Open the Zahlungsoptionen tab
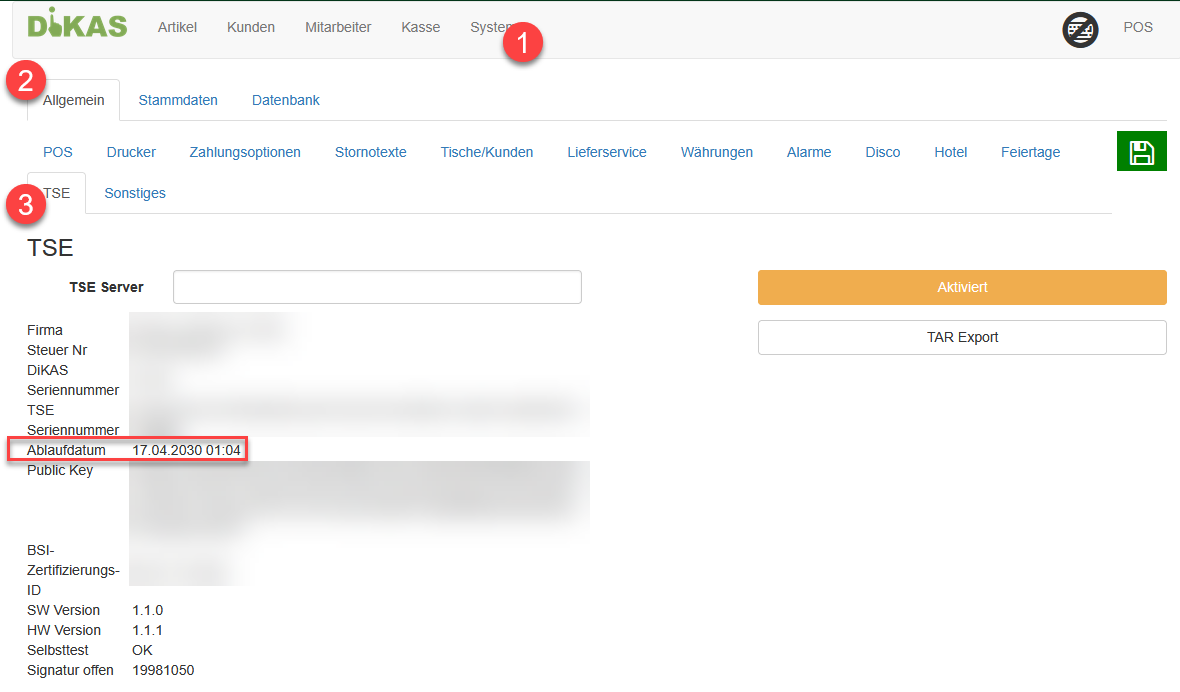The height and width of the screenshot is (692, 1180). click(x=245, y=152)
